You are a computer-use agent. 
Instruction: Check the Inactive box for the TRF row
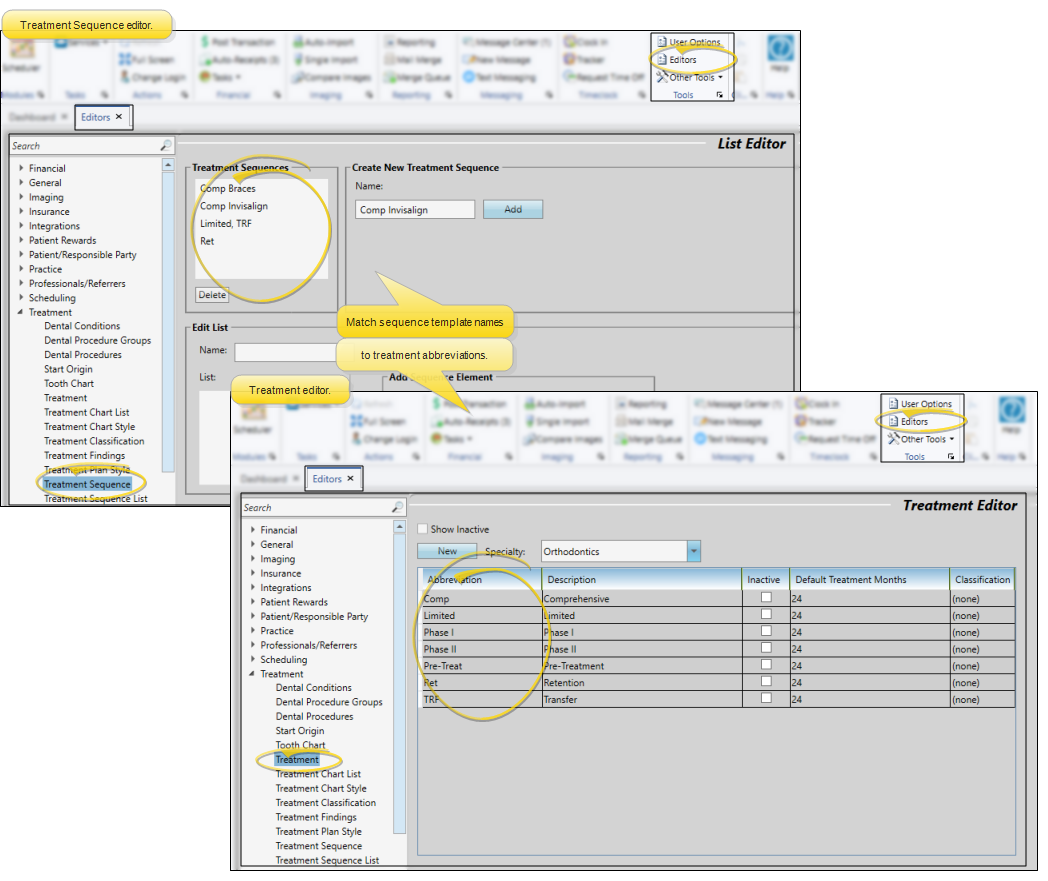[x=766, y=699]
